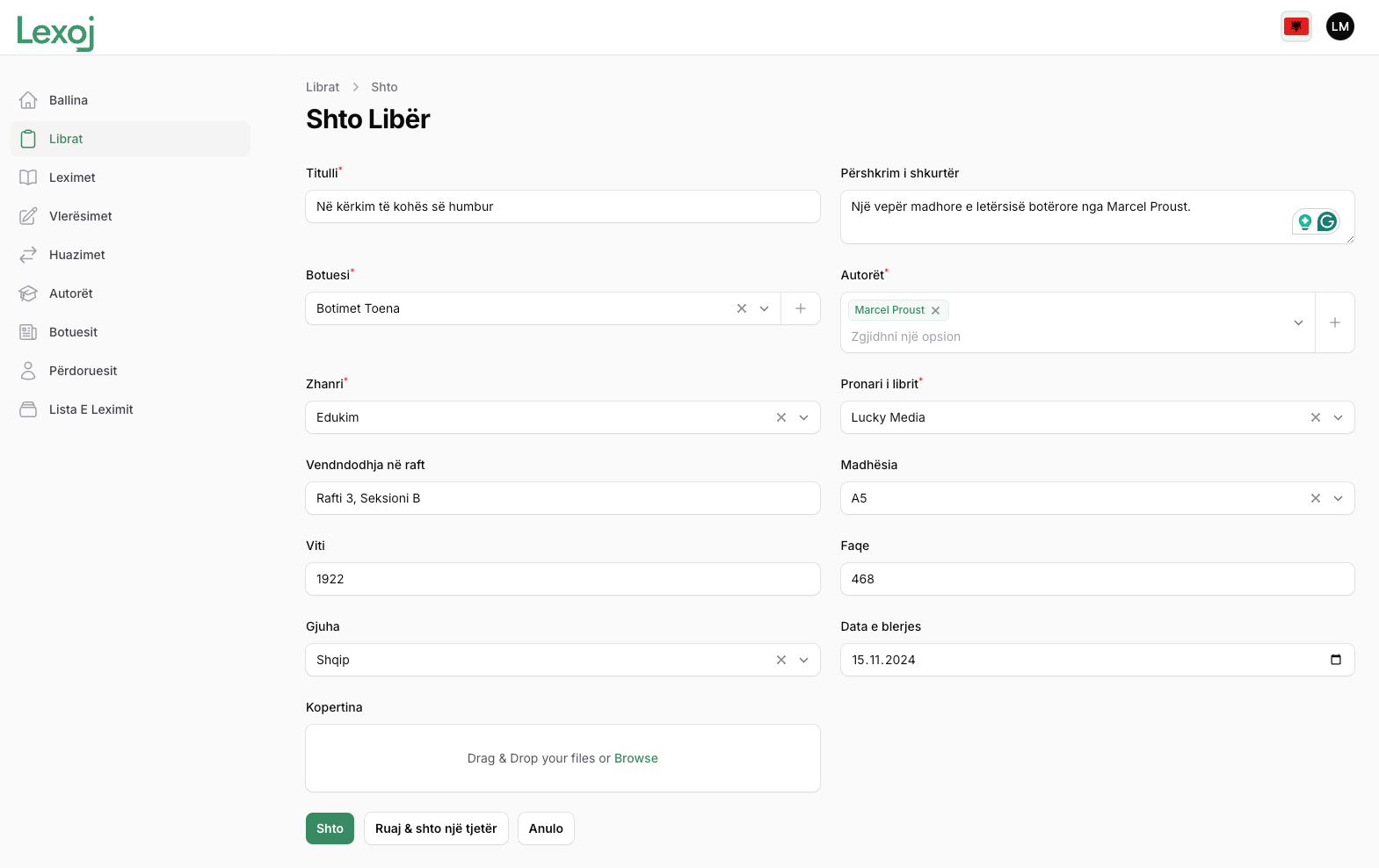Open Leximet in the sidebar
Image resolution: width=1379 pixels, height=868 pixels.
pyautogui.click(x=72, y=177)
